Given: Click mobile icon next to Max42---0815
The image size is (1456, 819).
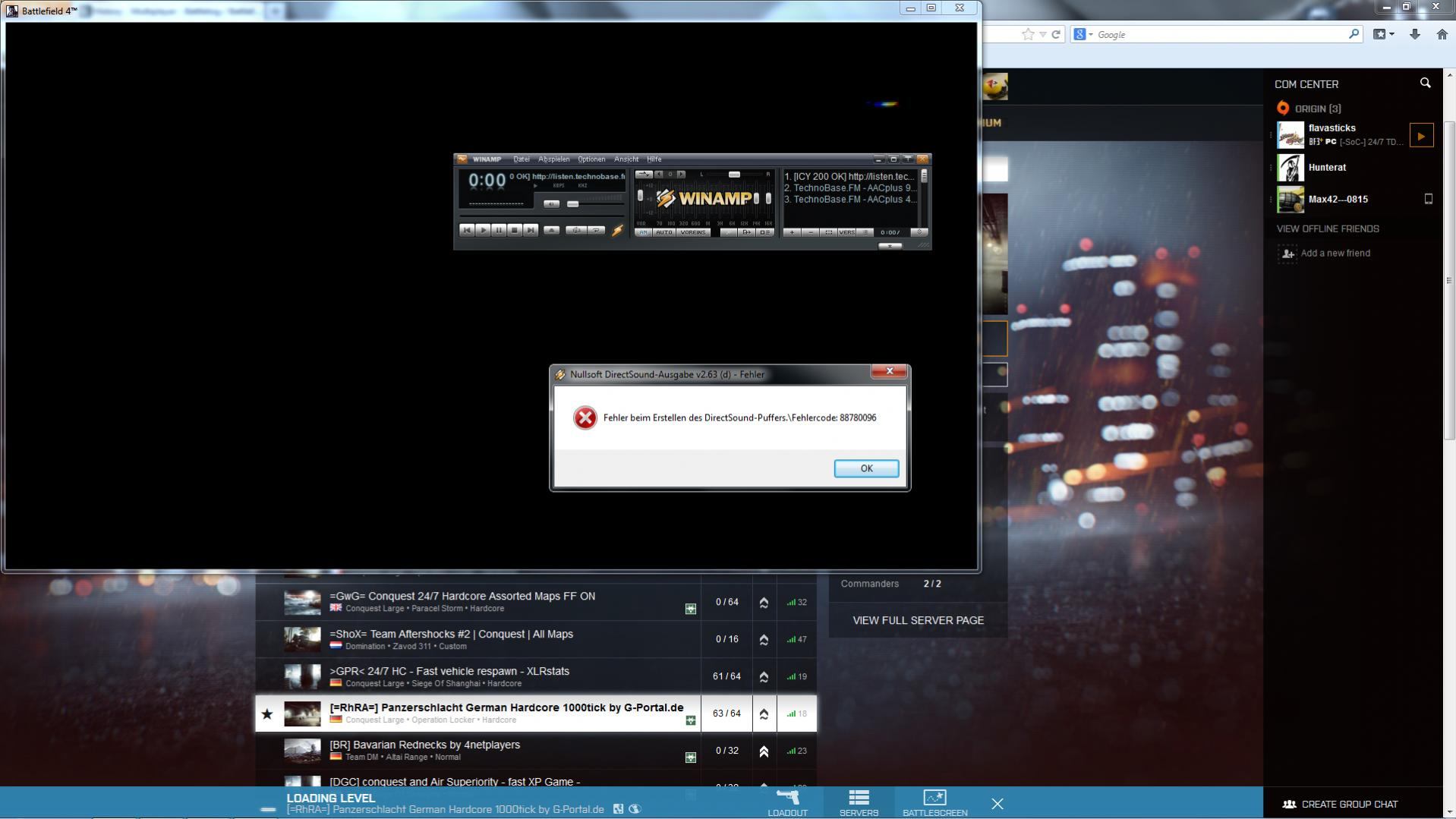Looking at the screenshot, I should click(x=1428, y=199).
